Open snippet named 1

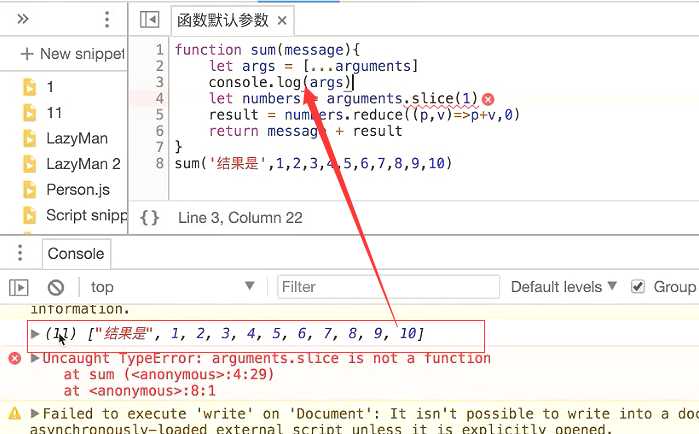pyautogui.click(x=50, y=87)
